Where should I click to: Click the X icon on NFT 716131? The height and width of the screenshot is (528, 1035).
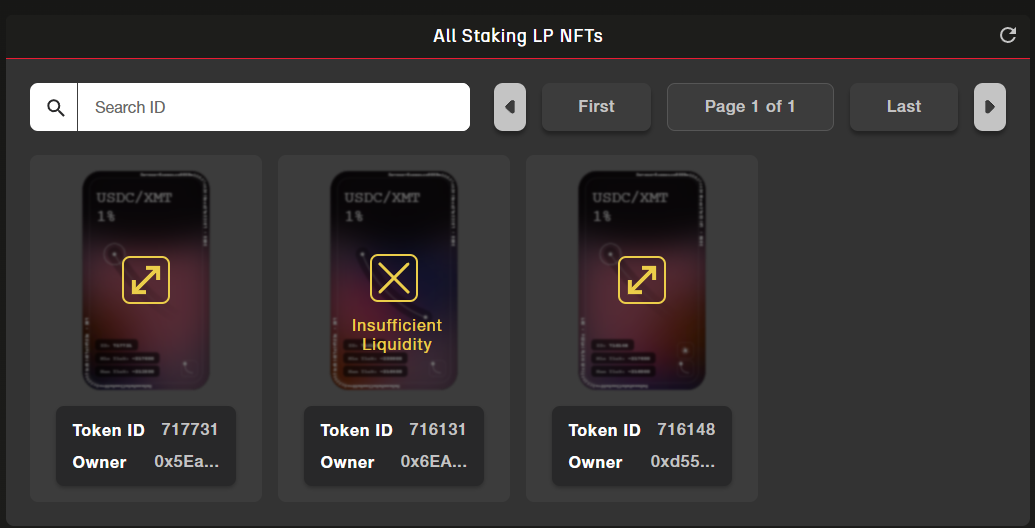394,278
